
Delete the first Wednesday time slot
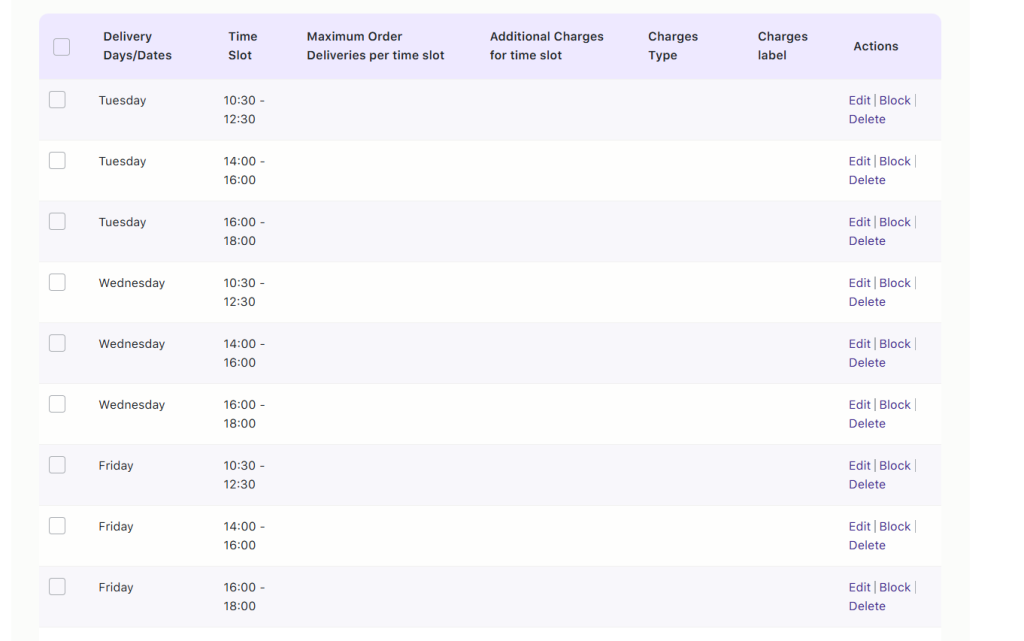click(x=867, y=301)
